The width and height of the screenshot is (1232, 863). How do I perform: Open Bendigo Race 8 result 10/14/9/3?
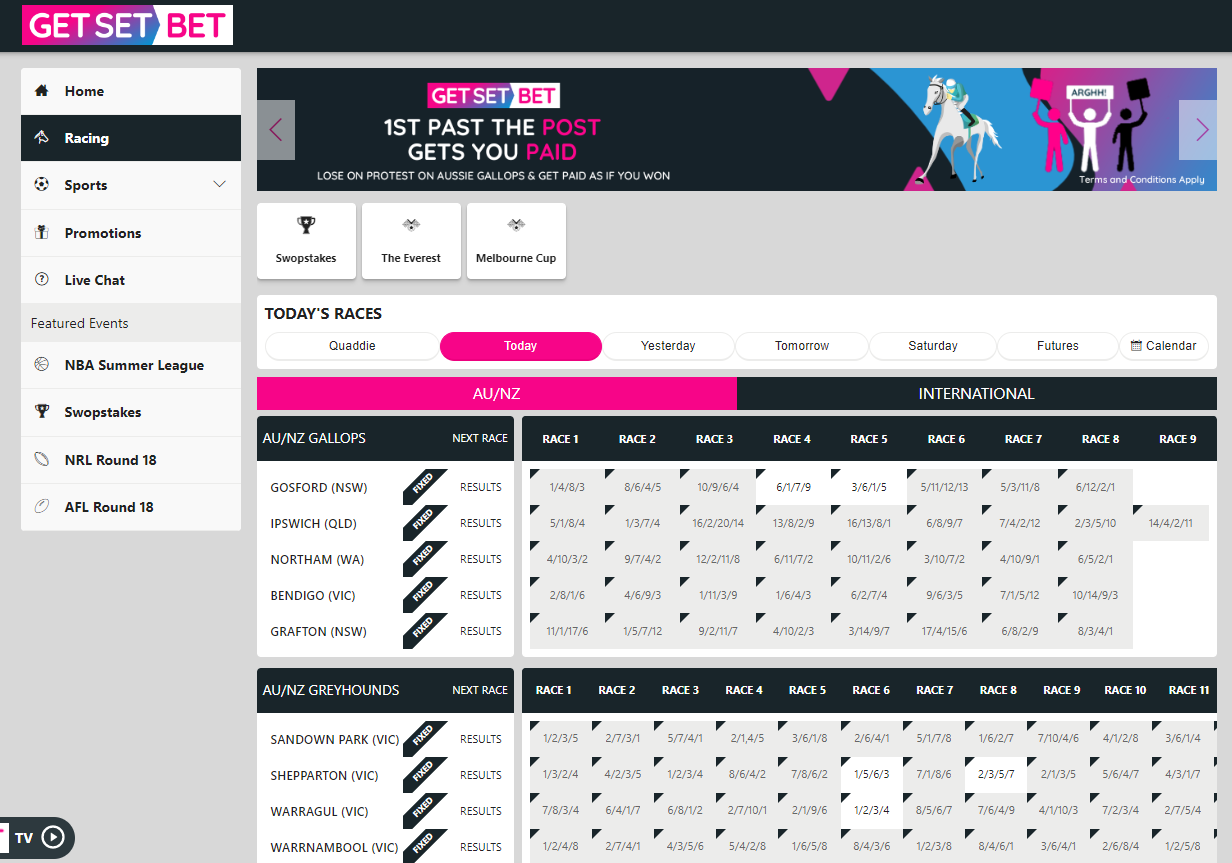coord(1095,595)
